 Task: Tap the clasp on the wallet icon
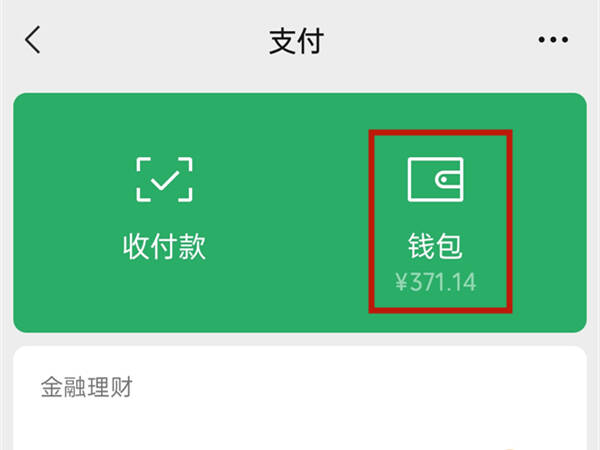click(x=448, y=179)
